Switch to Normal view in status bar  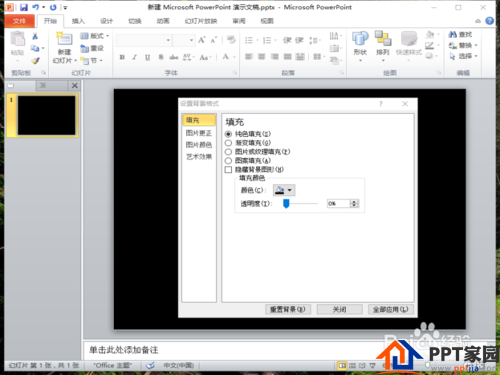tap(342, 366)
